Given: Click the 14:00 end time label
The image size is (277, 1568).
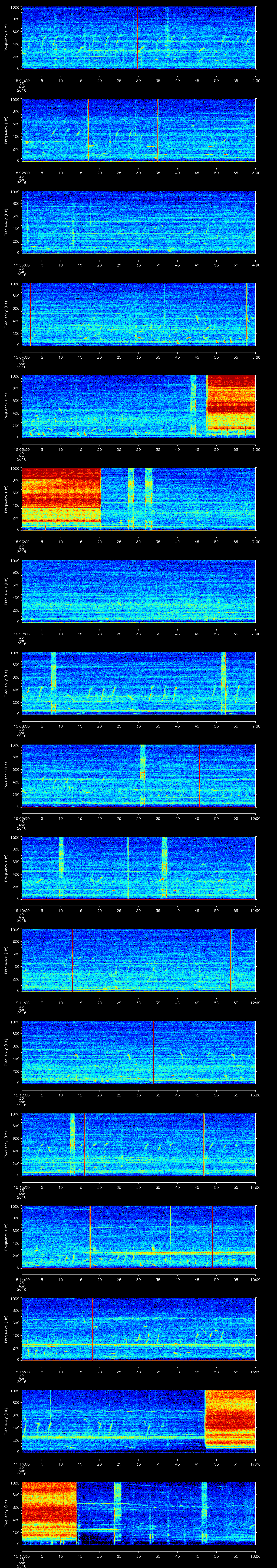Looking at the screenshot, I should click(x=255, y=1187).
